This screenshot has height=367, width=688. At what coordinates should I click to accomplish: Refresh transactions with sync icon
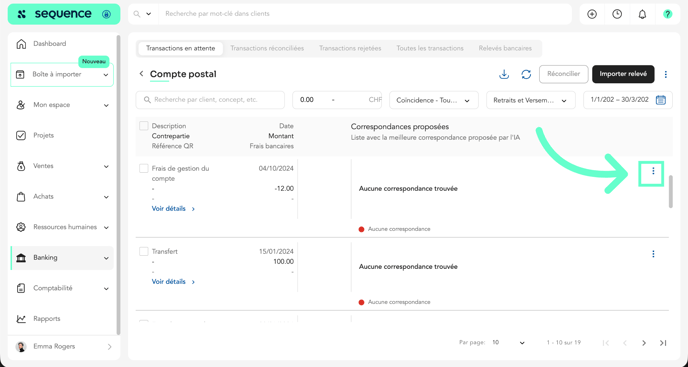526,74
